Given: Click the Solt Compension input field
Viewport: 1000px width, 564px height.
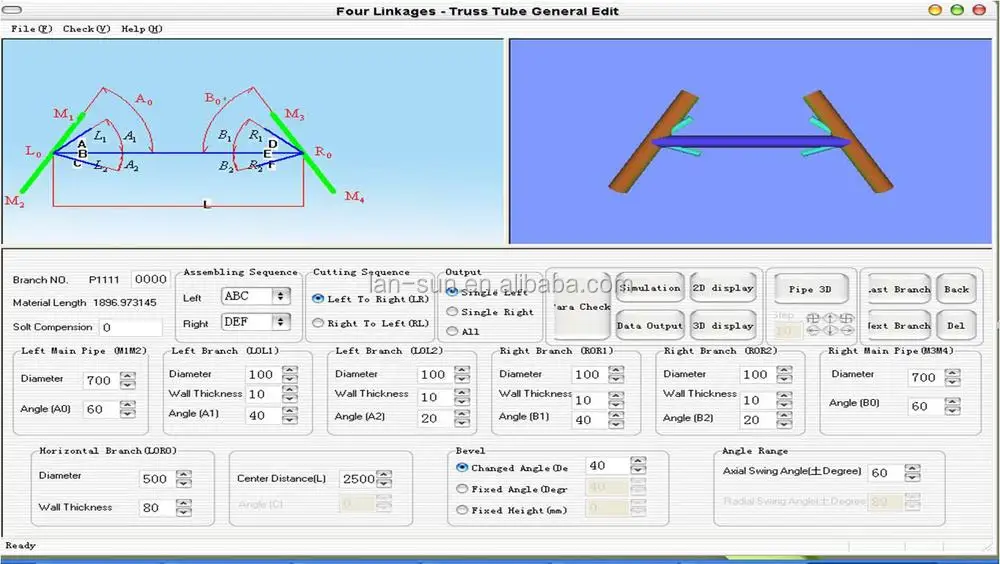Looking at the screenshot, I should pos(130,327).
